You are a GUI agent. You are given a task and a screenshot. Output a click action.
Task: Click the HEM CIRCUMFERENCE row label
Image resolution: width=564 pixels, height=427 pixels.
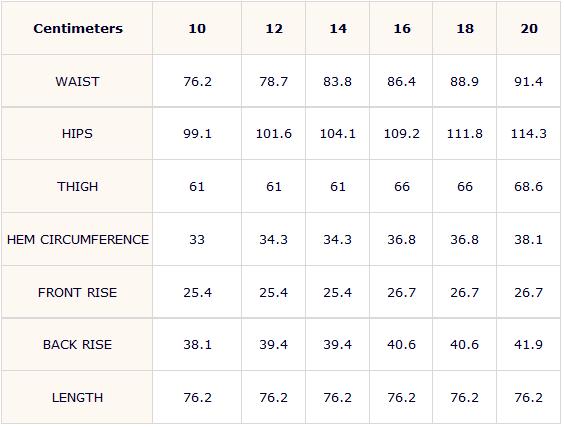(x=78, y=240)
